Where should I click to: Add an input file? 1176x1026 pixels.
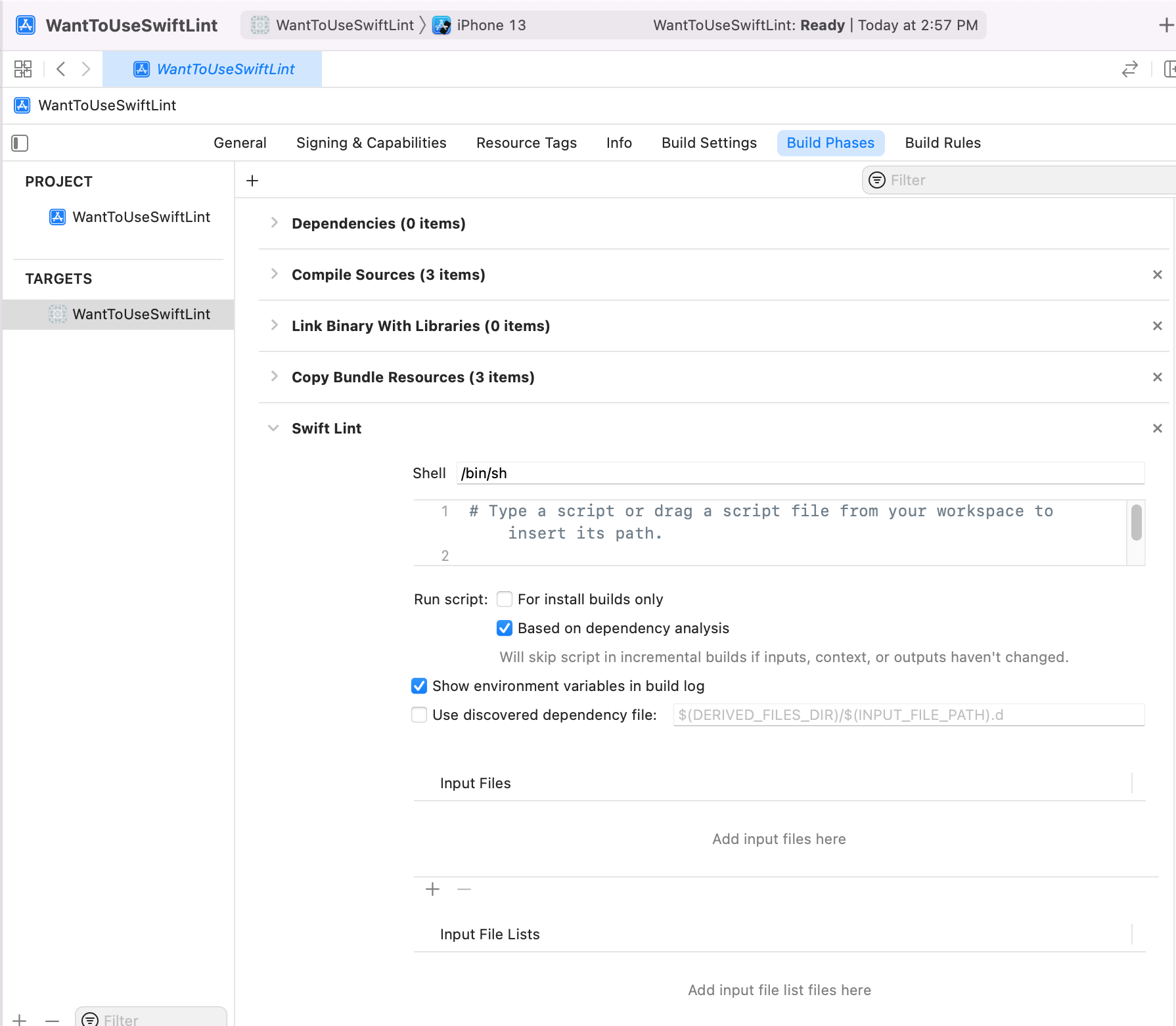[432, 889]
